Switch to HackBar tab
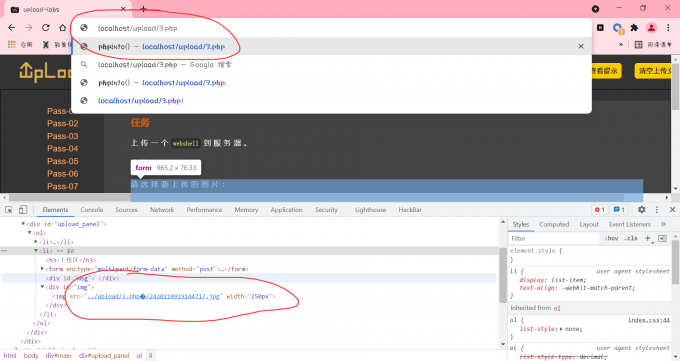 410,210
